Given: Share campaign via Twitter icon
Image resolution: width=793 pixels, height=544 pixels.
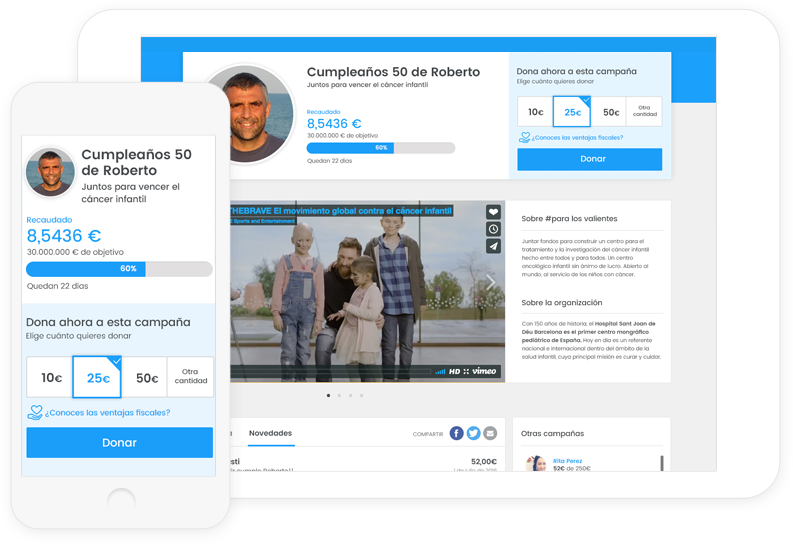Looking at the screenshot, I should click(473, 433).
